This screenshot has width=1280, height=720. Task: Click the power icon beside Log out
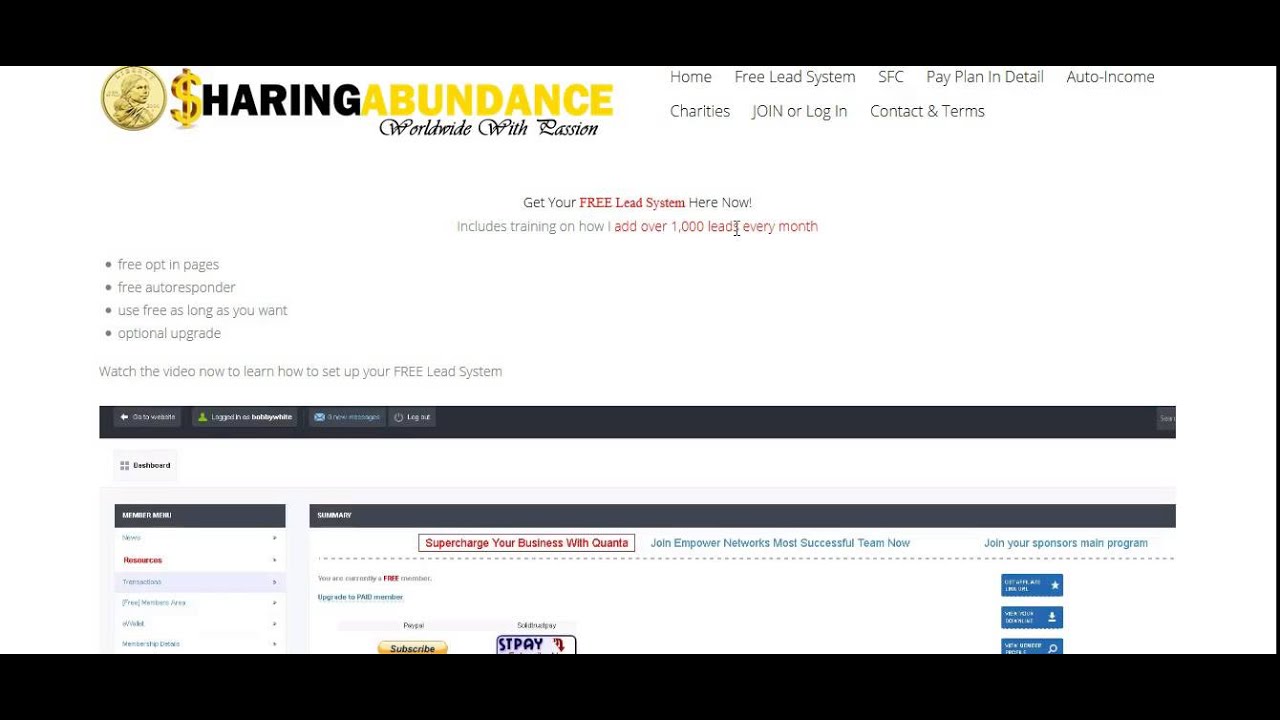[399, 417]
